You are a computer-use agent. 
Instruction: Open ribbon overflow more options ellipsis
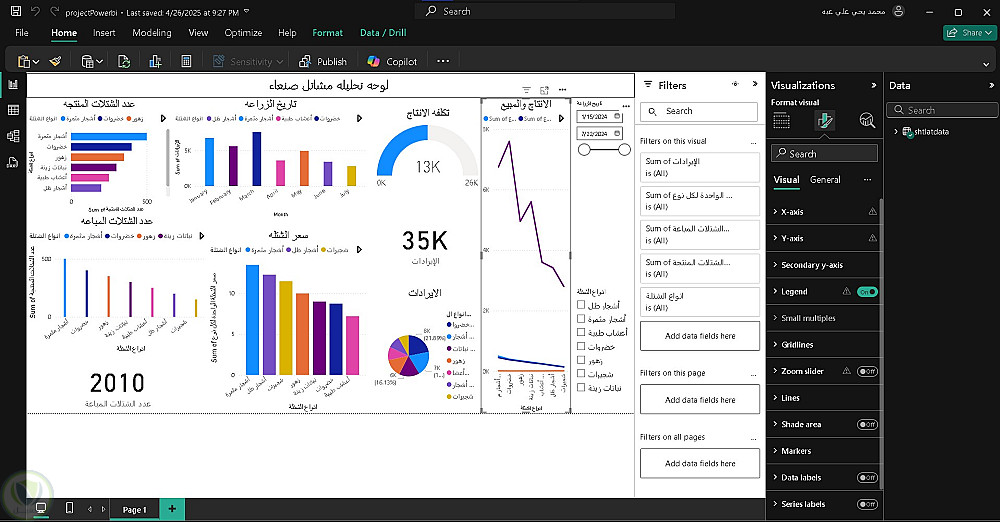(443, 61)
